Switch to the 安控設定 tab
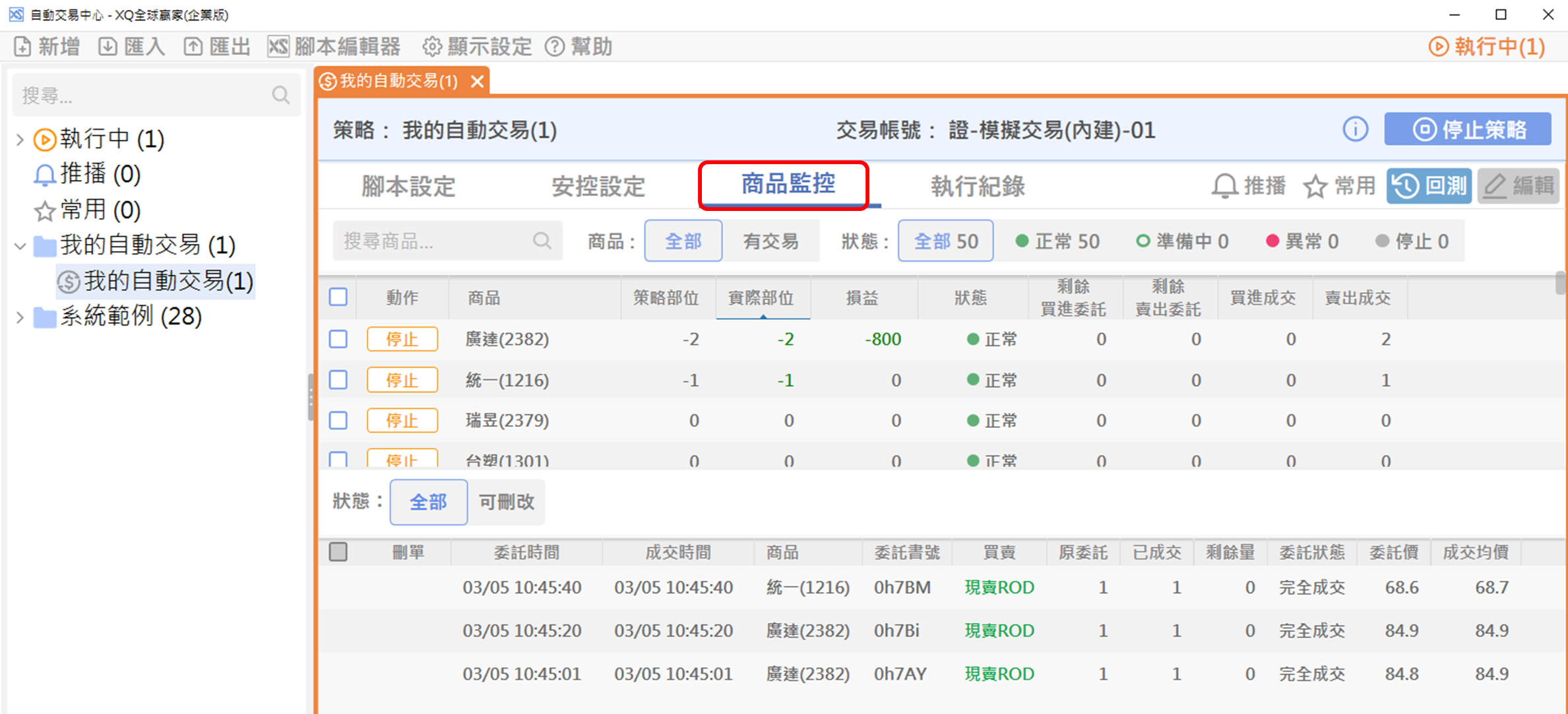The image size is (1568, 714). (x=598, y=187)
